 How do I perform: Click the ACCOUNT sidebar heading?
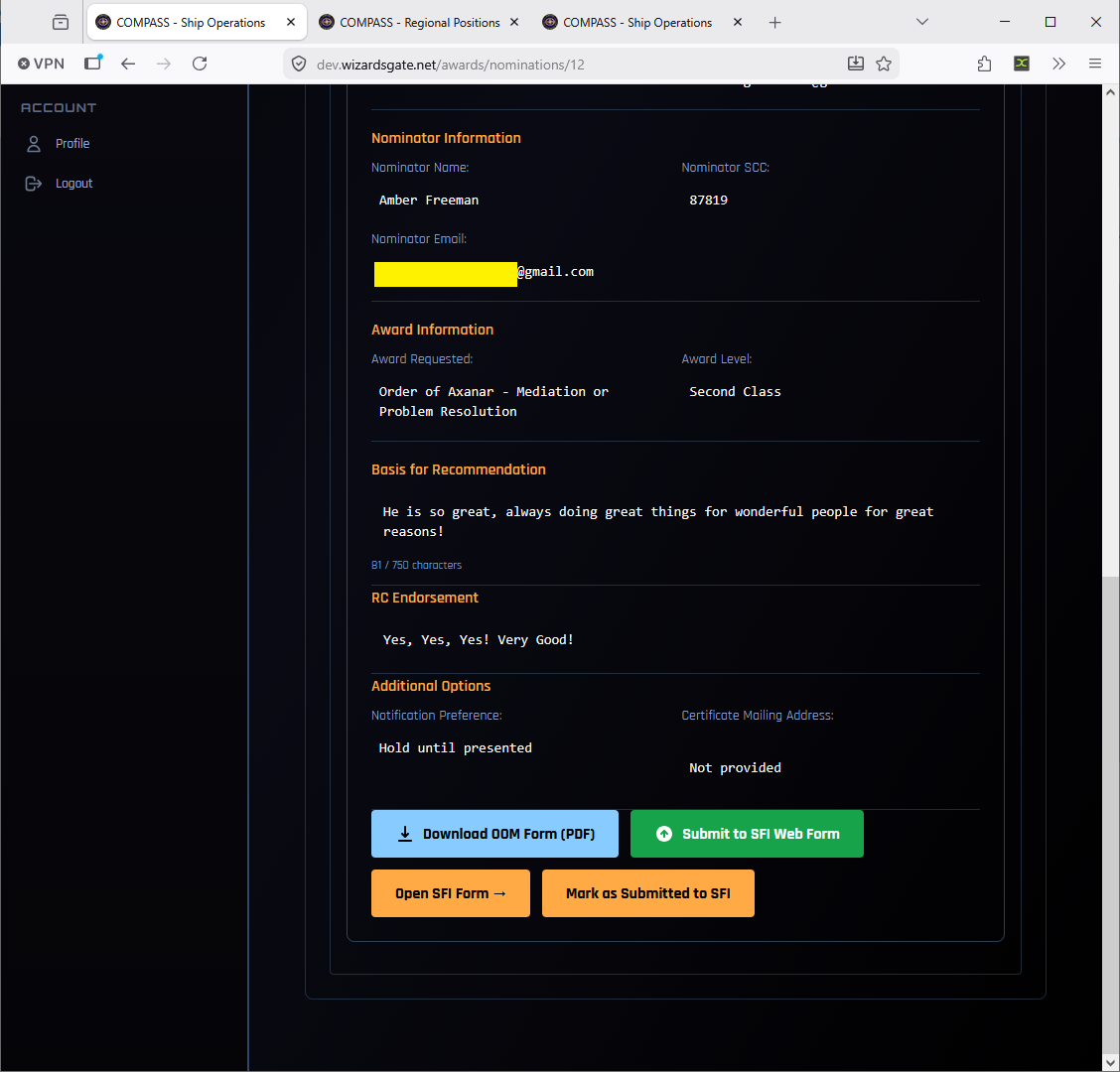click(59, 108)
